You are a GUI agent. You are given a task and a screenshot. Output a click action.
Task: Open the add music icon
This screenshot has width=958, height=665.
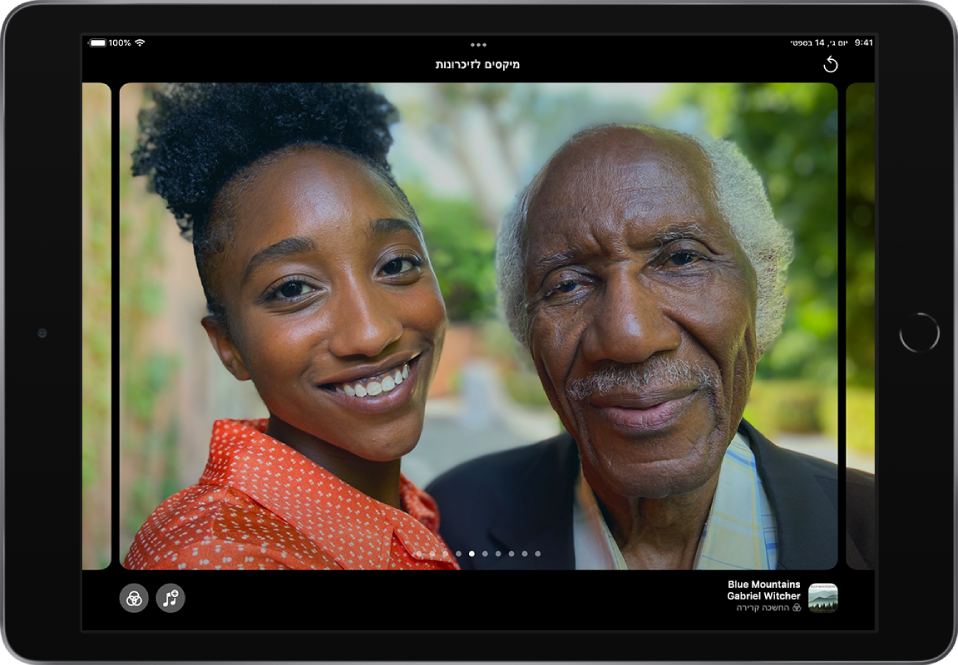(170, 598)
